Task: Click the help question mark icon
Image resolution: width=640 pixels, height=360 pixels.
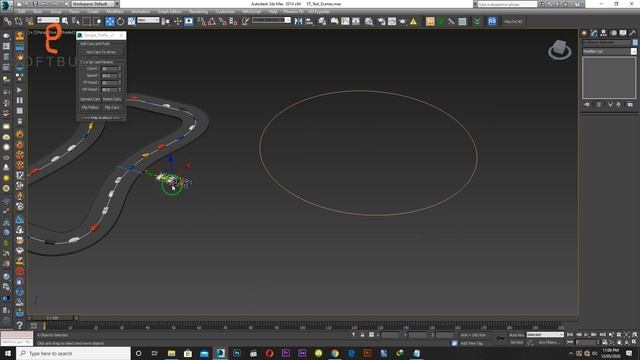Action: [19, 325]
